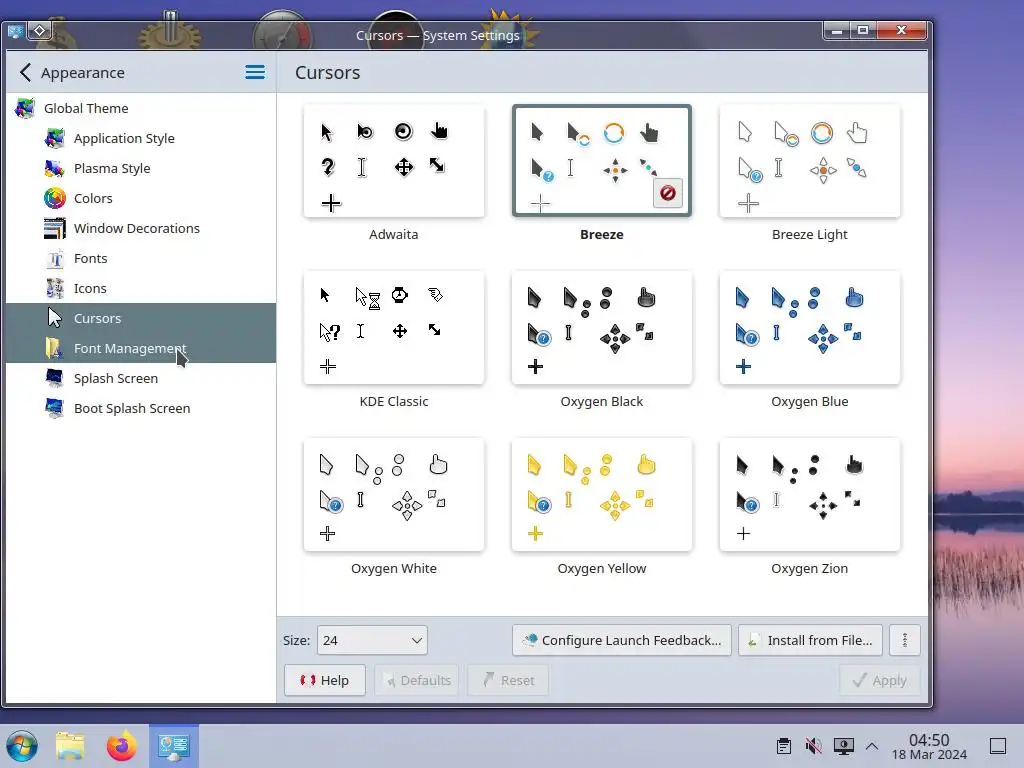1024x768 pixels.
Task: Open the file manager from taskbar
Action: 71,746
